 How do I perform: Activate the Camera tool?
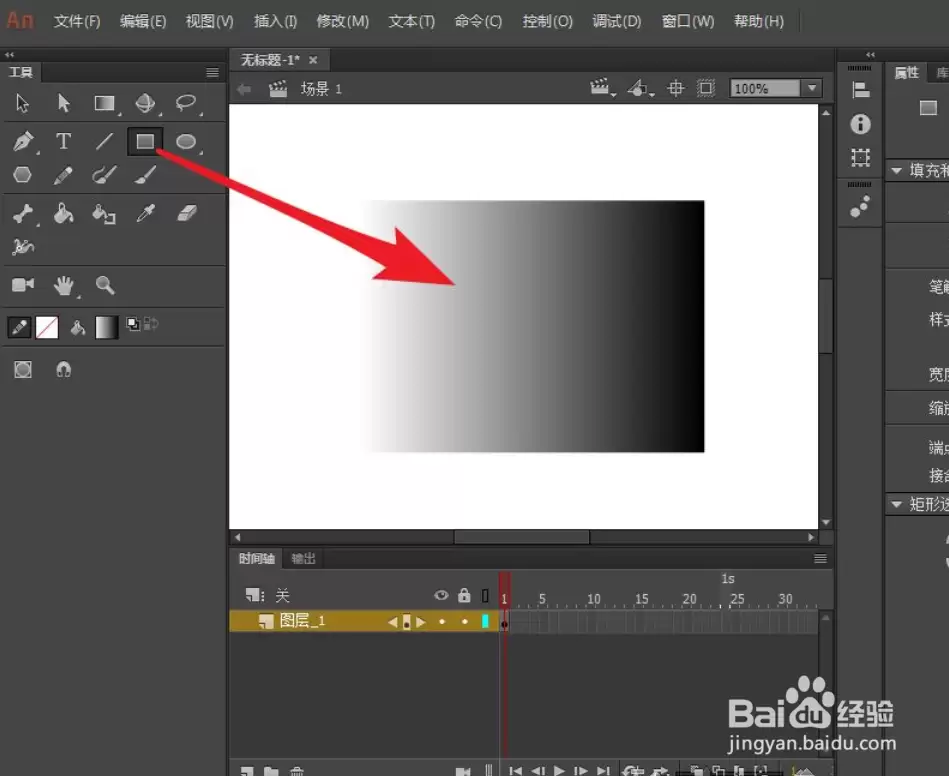pyautogui.click(x=23, y=284)
